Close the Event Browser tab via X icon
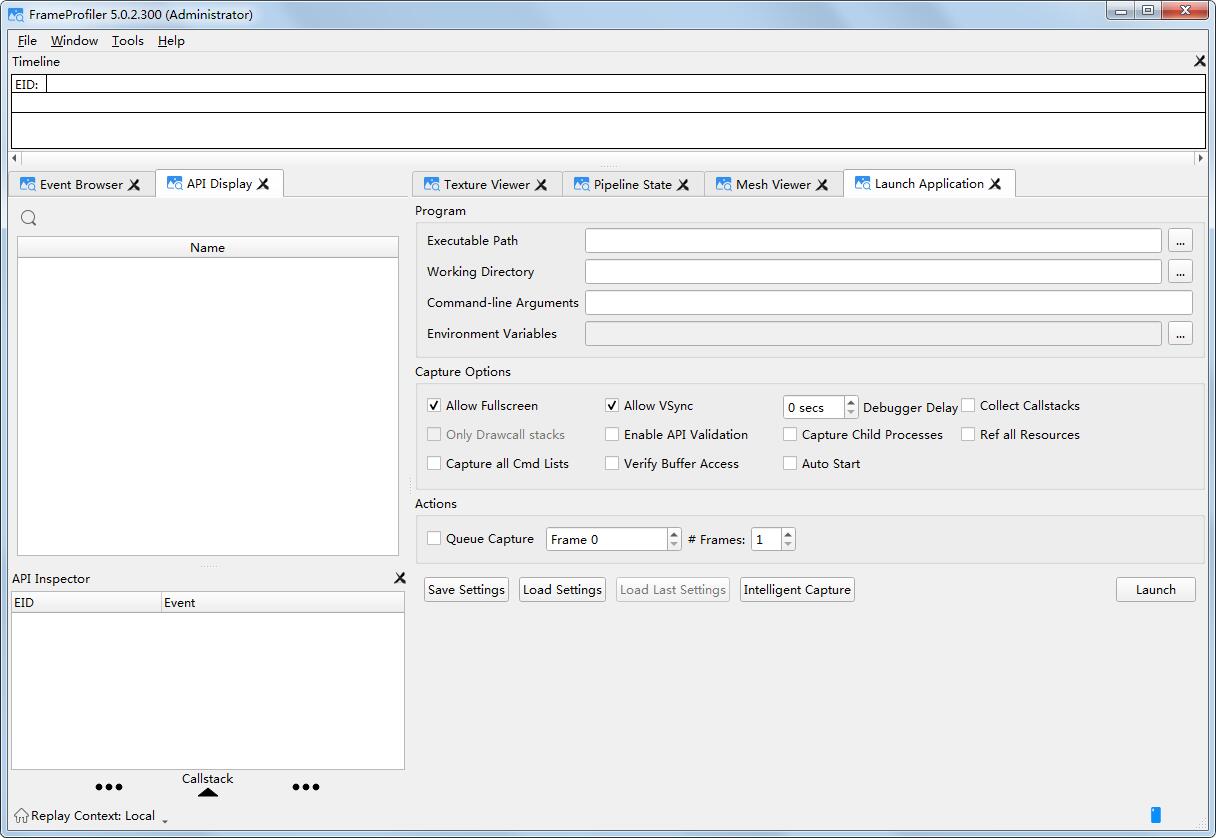This screenshot has width=1216, height=838. pyautogui.click(x=134, y=185)
